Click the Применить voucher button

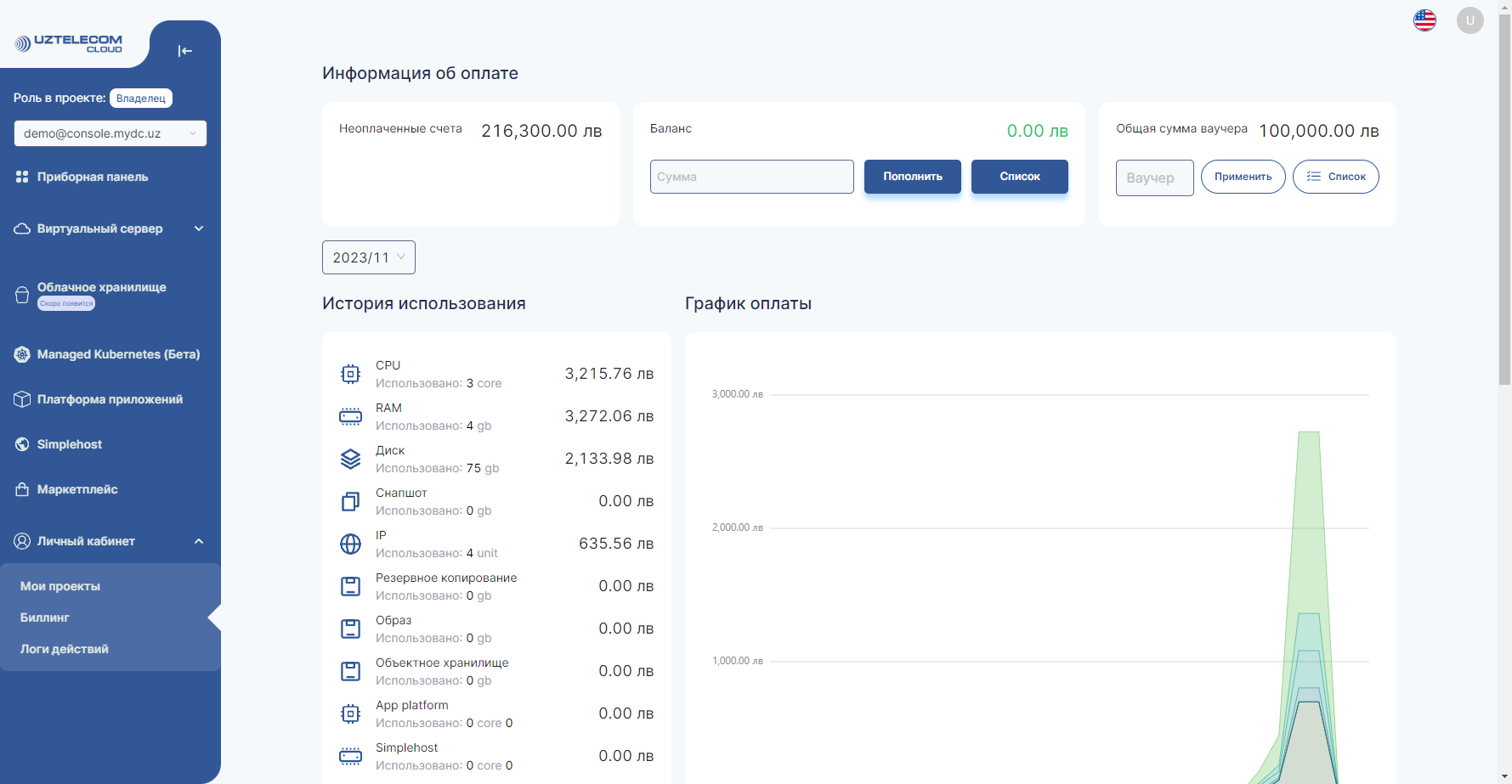(1243, 177)
